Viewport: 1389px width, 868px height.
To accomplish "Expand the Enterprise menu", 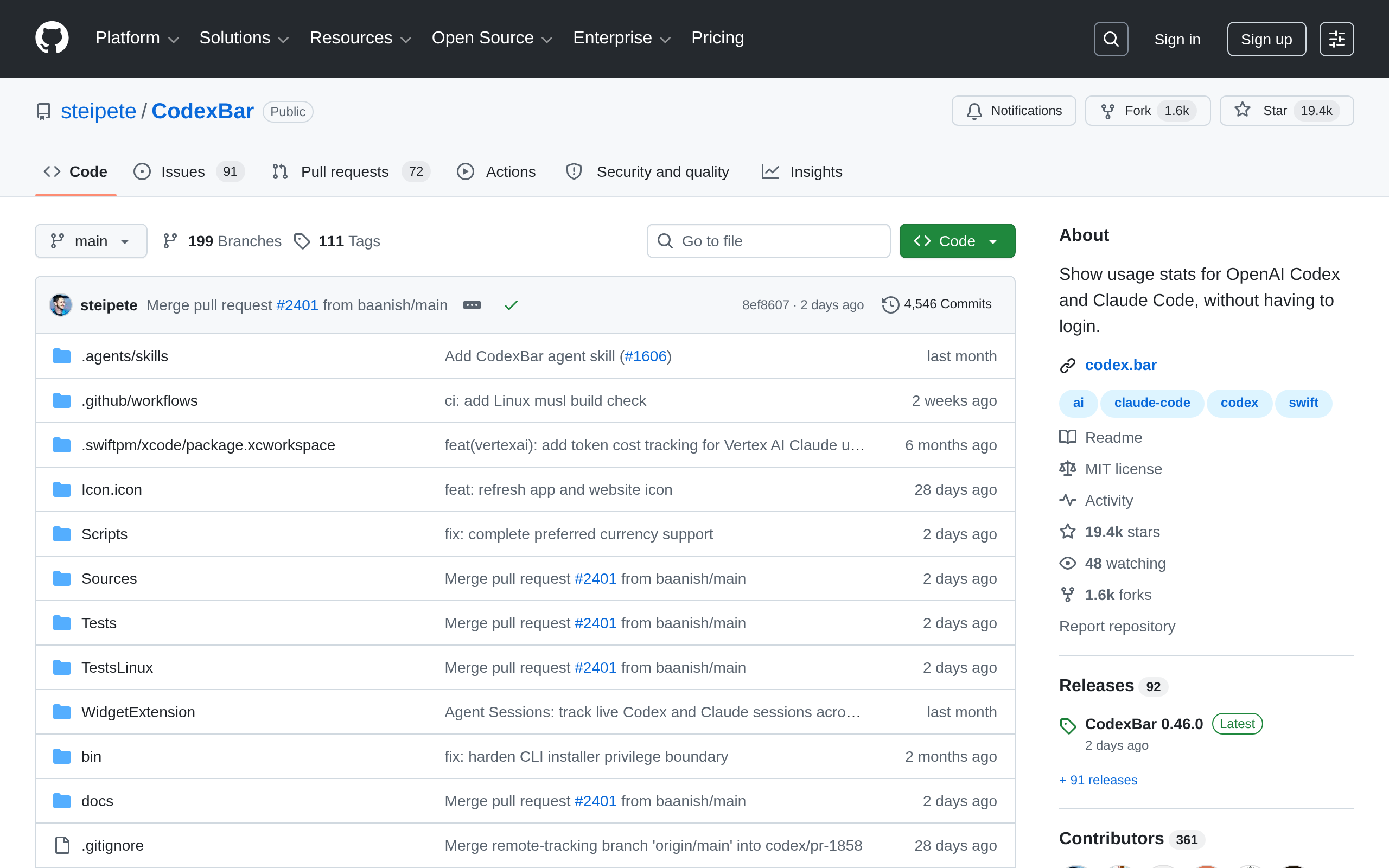I will click(622, 38).
